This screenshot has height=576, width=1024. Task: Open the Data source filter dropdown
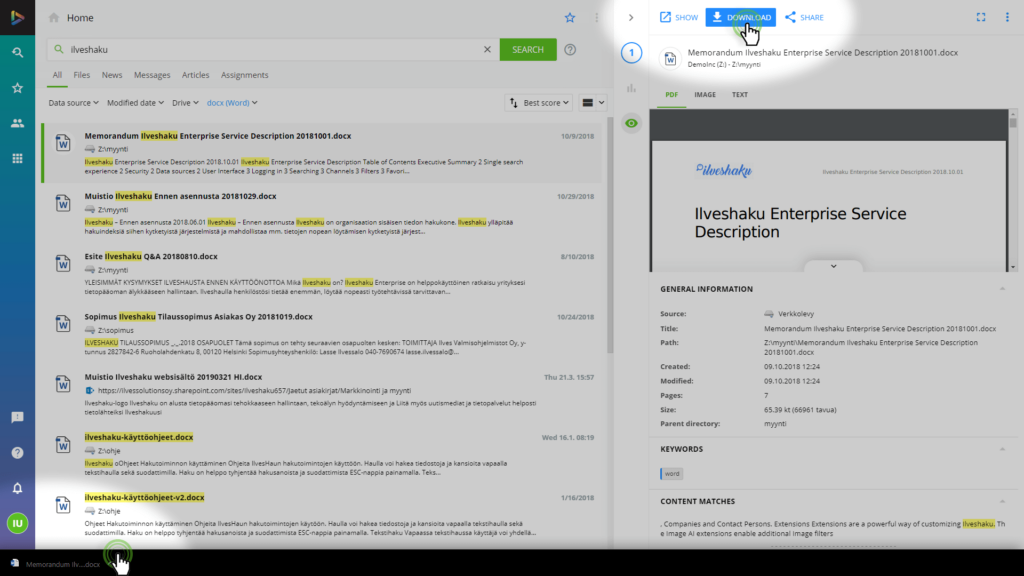[x=73, y=103]
